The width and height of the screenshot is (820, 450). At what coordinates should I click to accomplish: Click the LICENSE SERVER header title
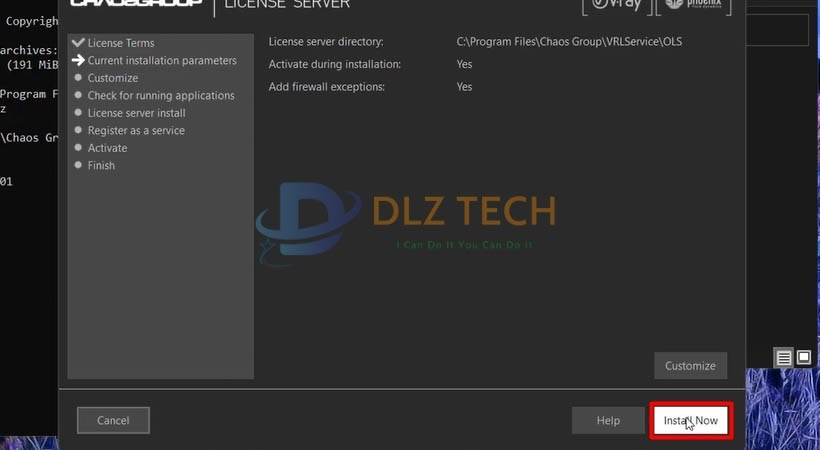pos(287,5)
